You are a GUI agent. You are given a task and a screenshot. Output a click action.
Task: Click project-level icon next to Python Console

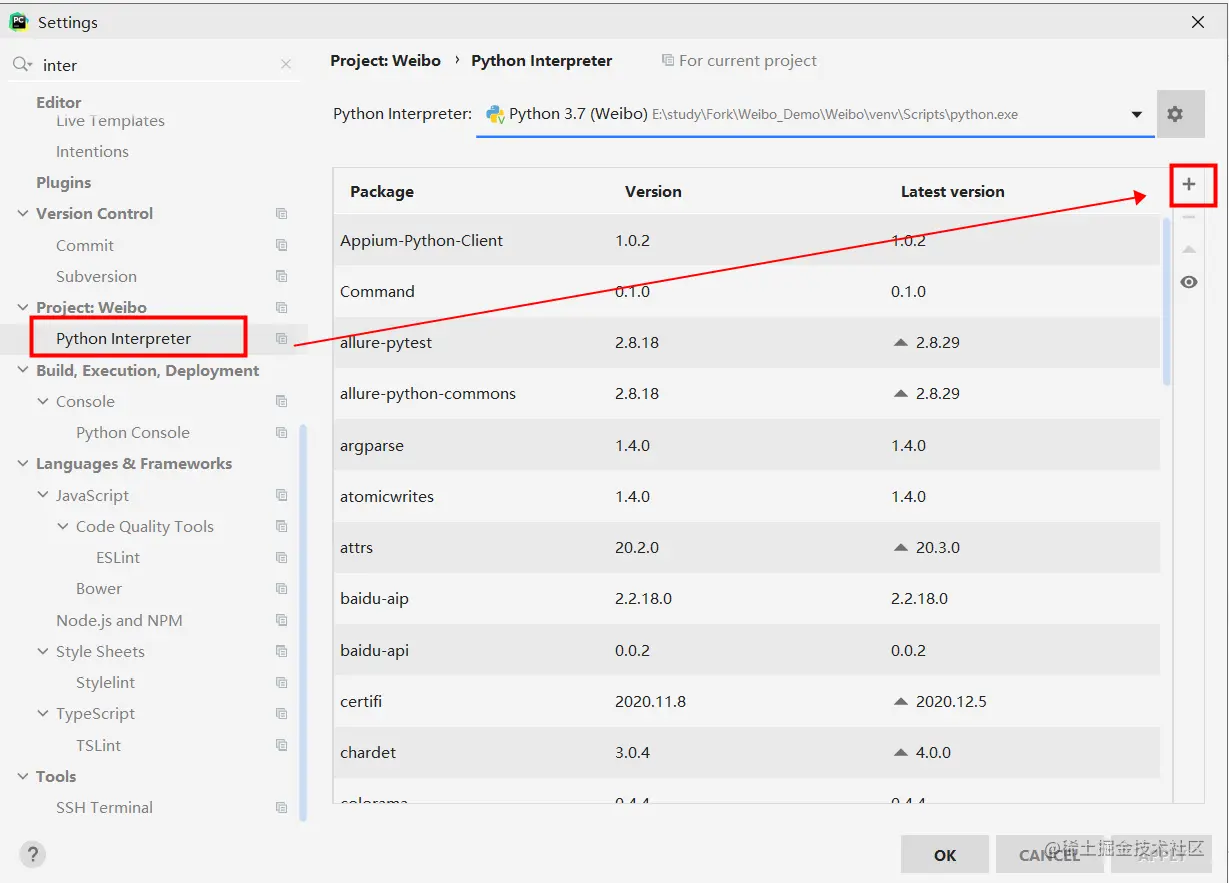point(282,433)
